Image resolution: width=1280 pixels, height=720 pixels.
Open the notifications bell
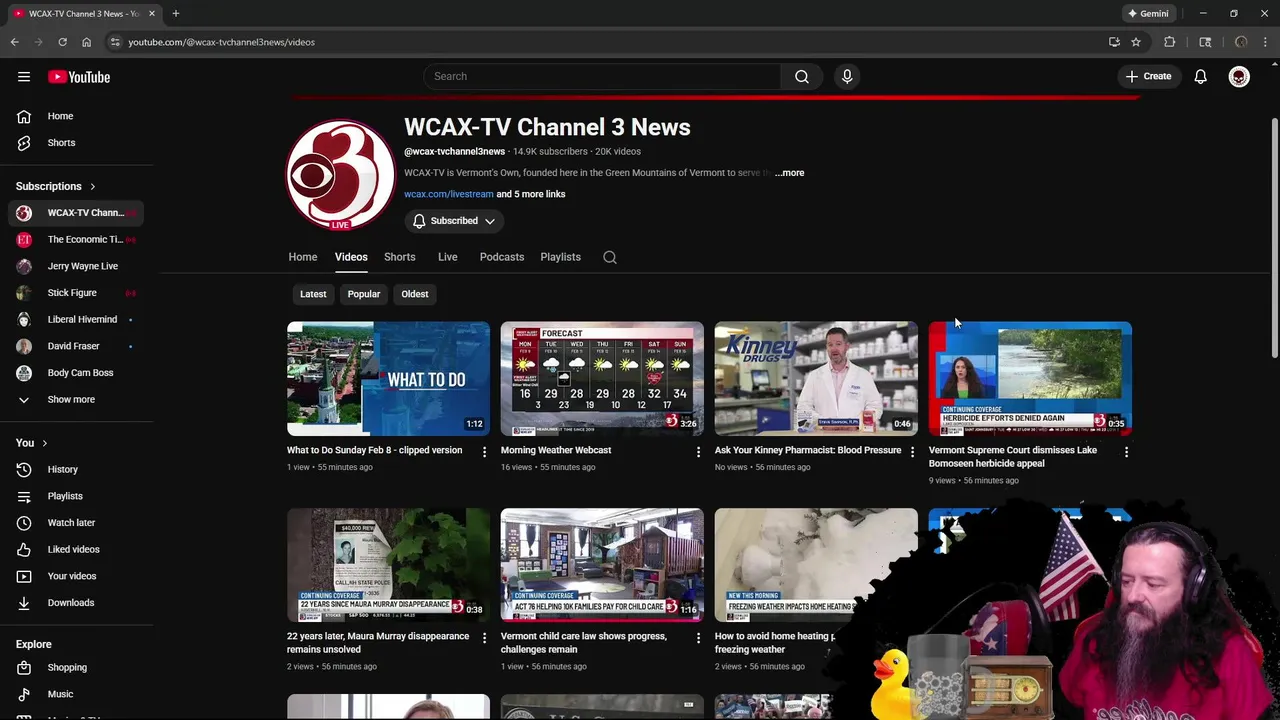point(1200,76)
